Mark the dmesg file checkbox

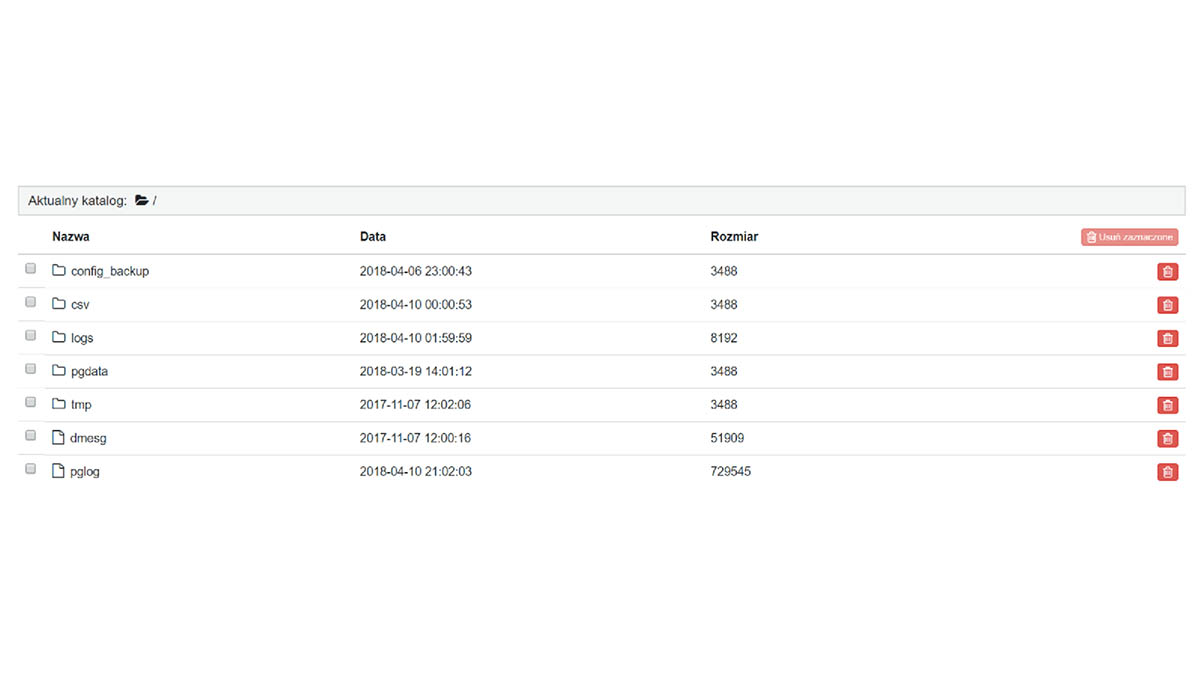click(31, 436)
